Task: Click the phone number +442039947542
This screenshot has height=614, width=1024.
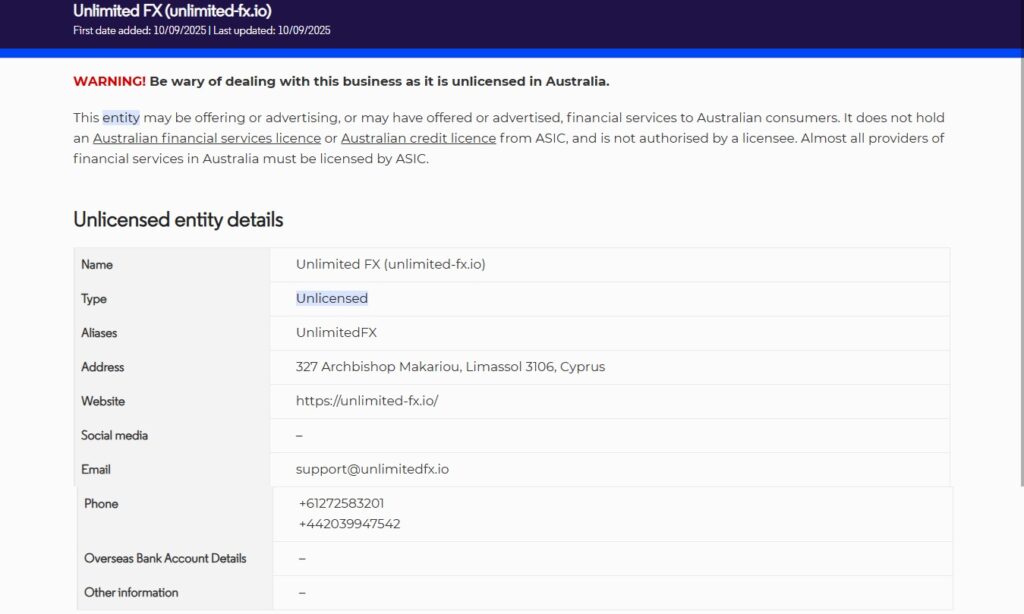Action: (x=349, y=524)
